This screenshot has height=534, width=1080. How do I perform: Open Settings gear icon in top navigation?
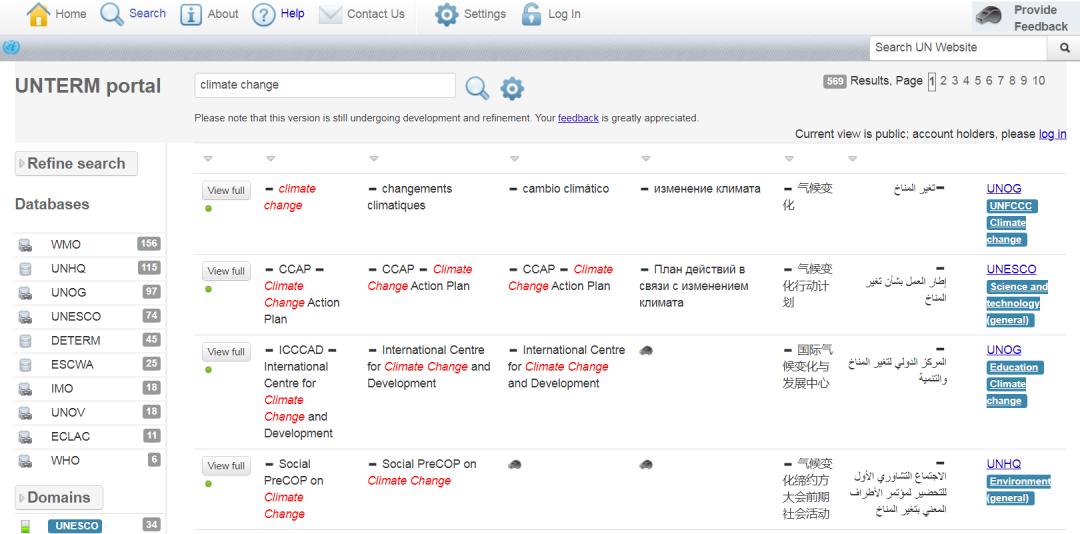point(446,14)
